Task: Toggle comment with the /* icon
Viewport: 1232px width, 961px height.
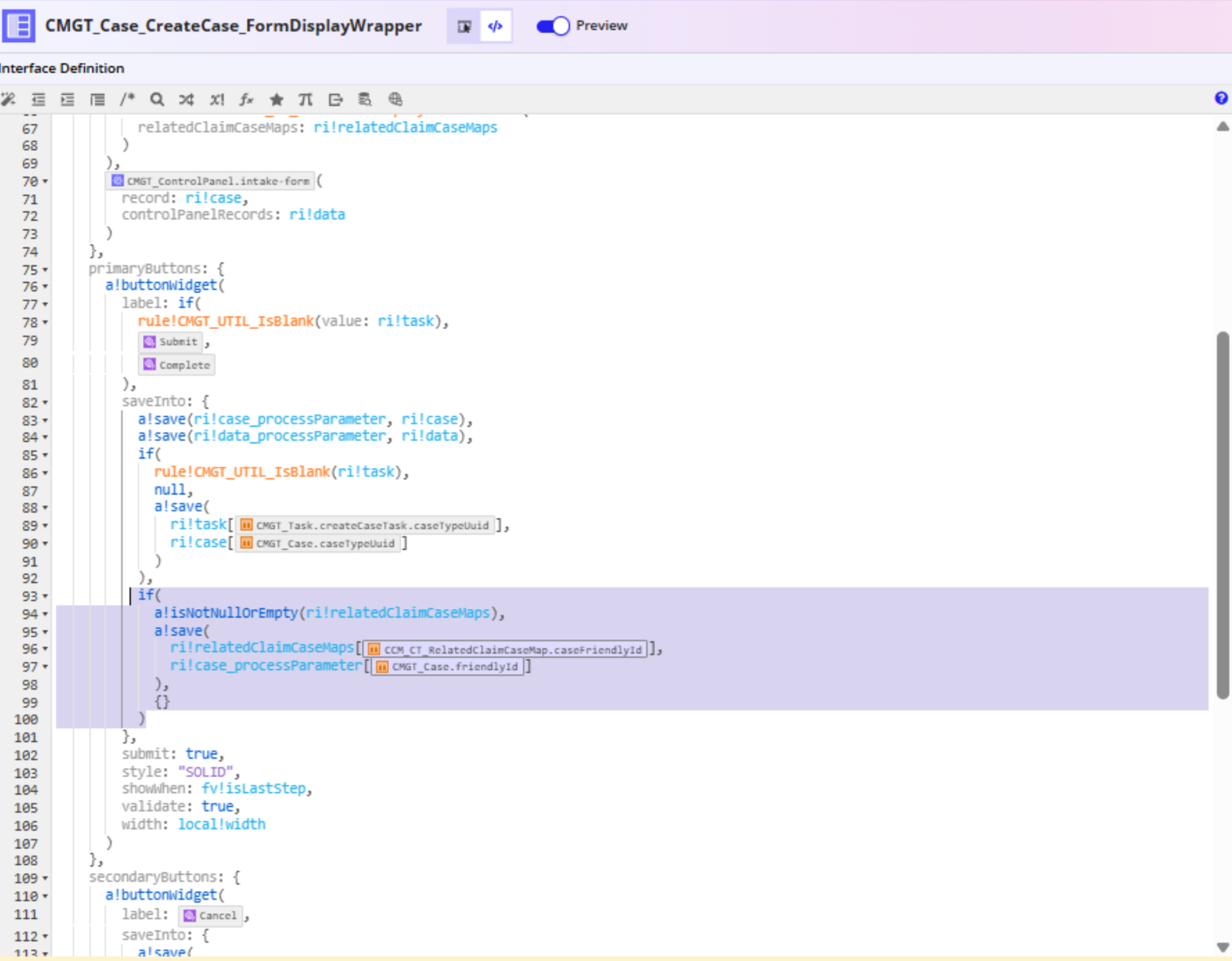Action: click(127, 99)
